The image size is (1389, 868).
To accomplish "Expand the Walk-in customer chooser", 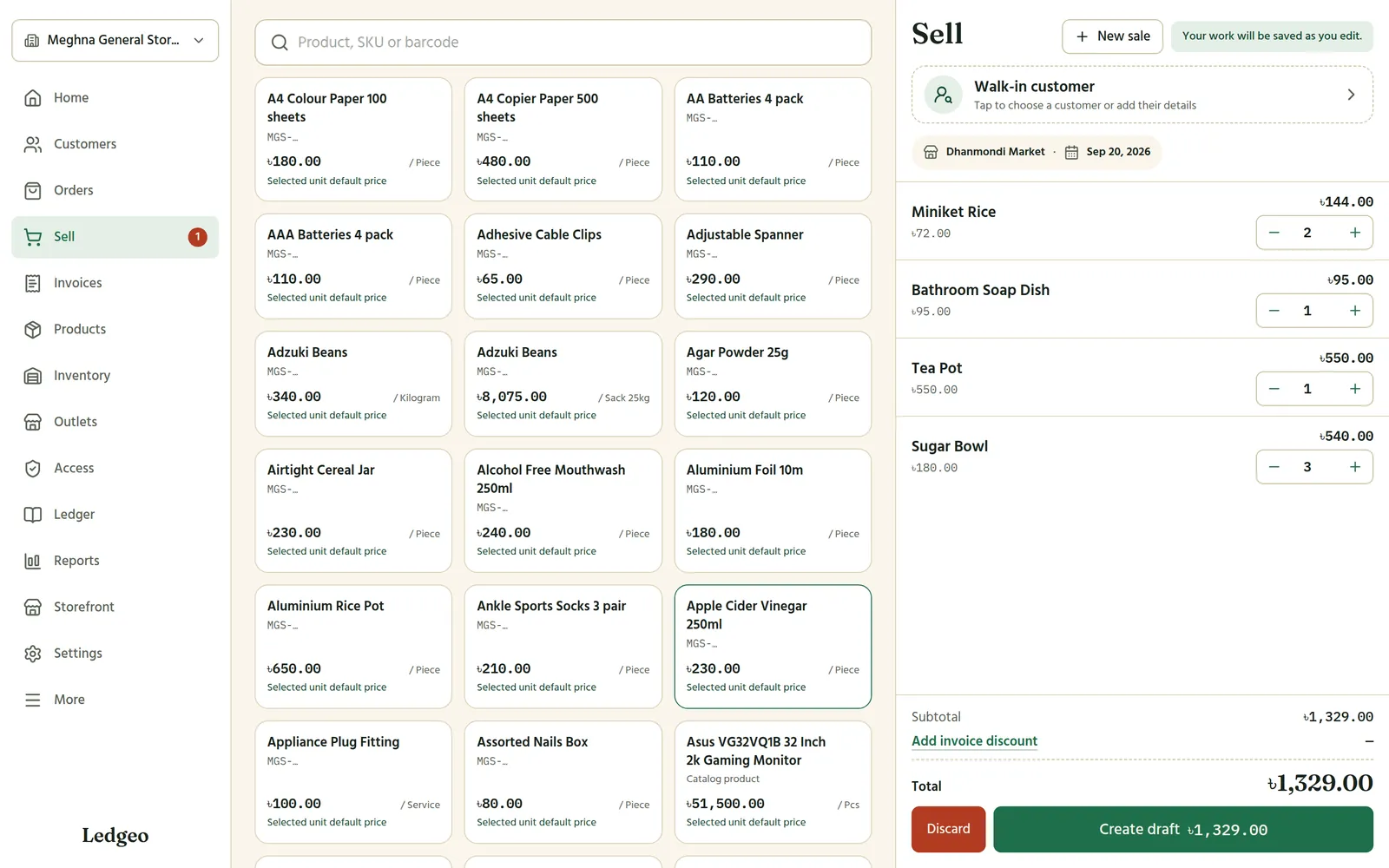I will tap(1142, 95).
